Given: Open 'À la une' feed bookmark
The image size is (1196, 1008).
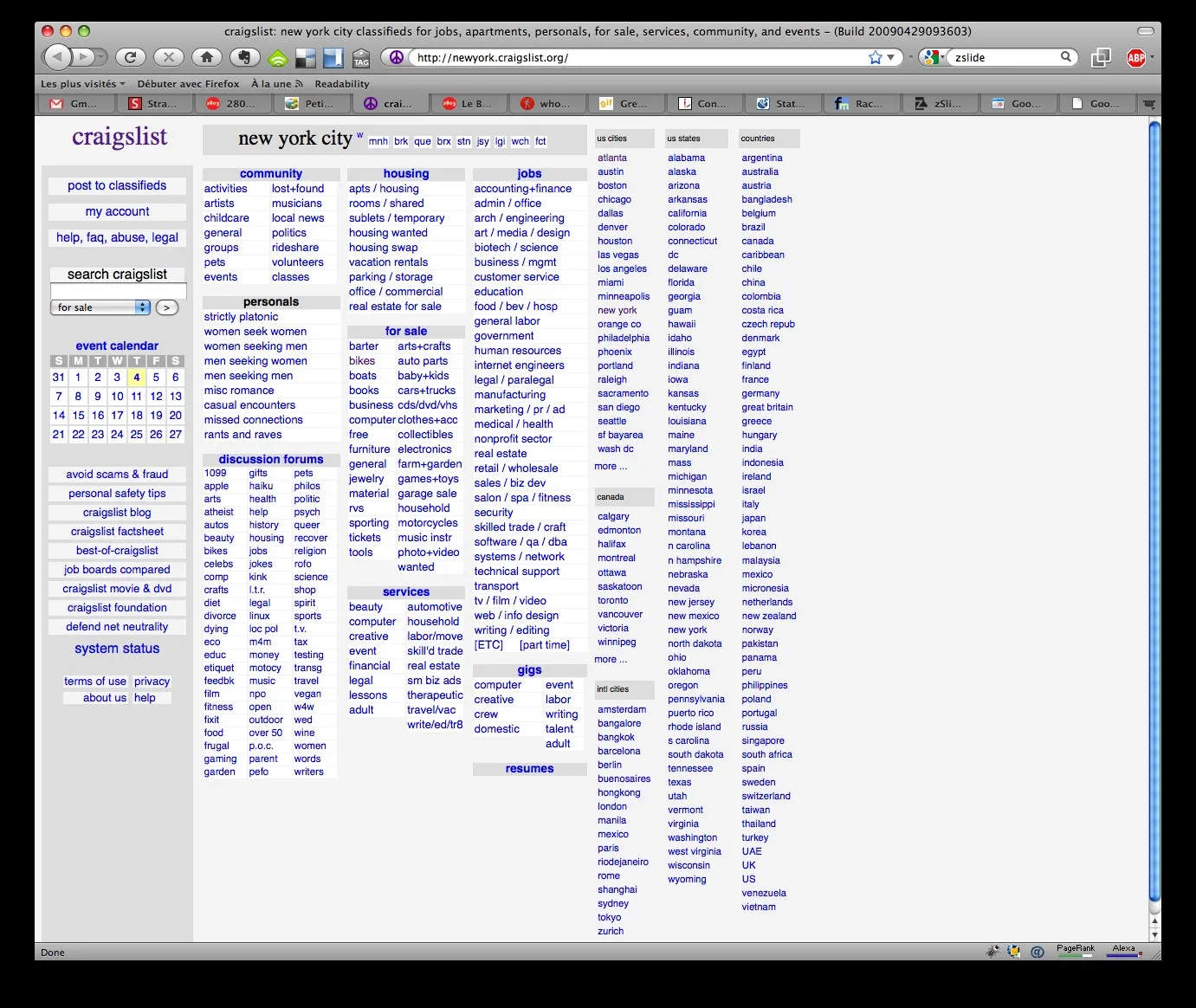Looking at the screenshot, I should 277,84.
